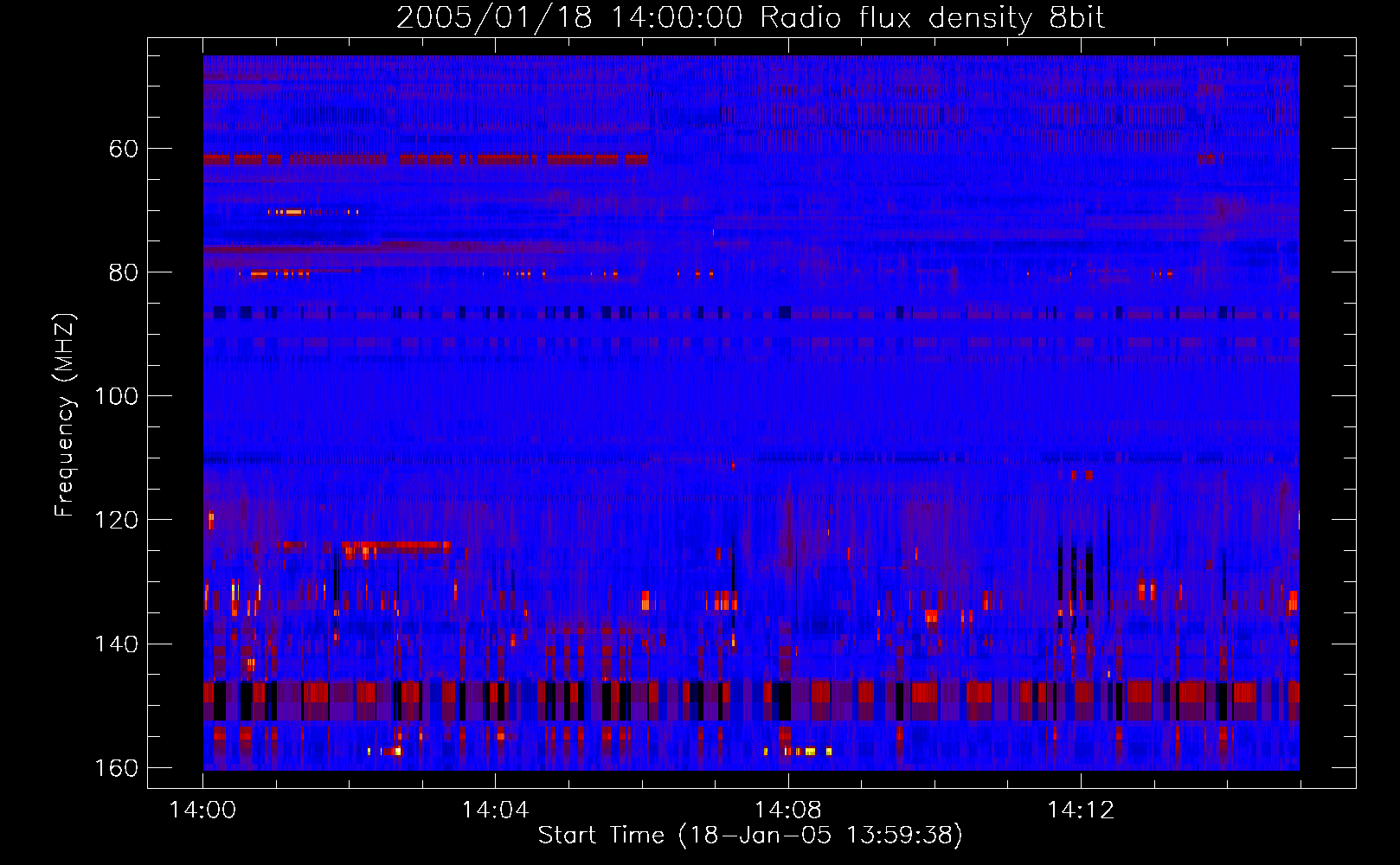Click the plot title '2005/01/18 14:00:00 Radio flux density 8bit'
The height and width of the screenshot is (865, 1400).
(x=750, y=18)
